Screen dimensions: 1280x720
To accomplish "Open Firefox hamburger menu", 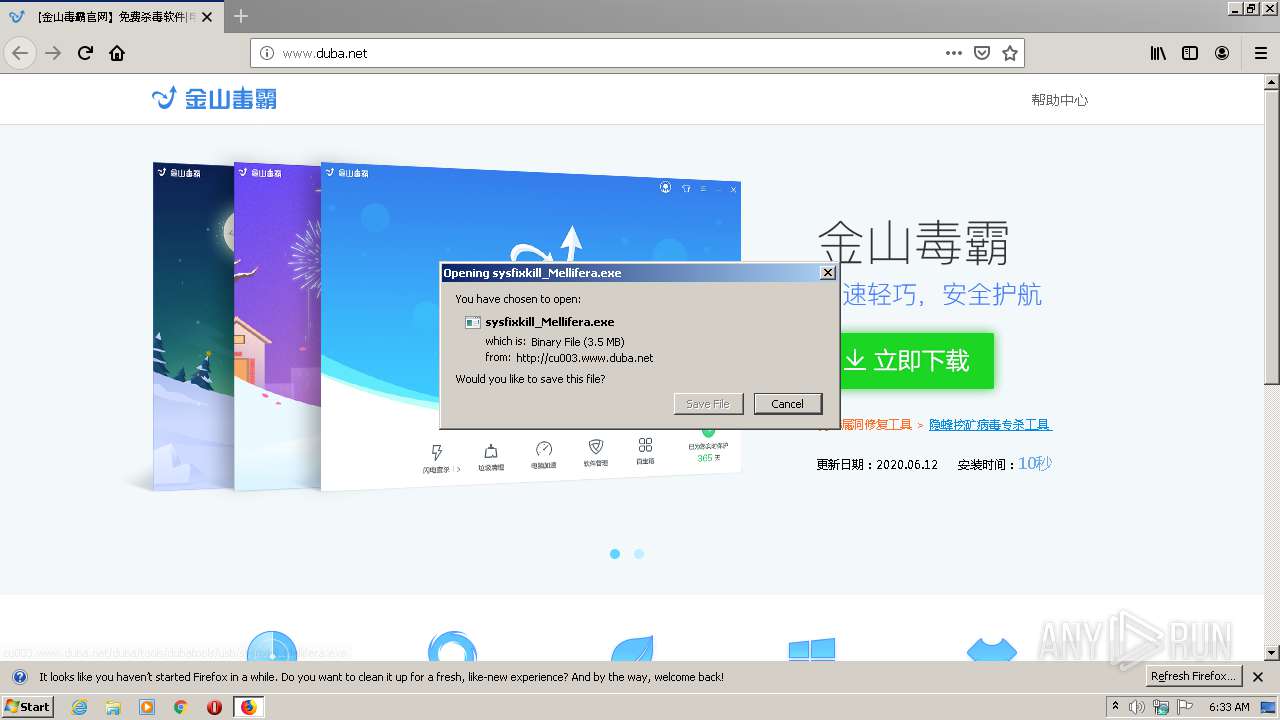I will click(x=1260, y=53).
